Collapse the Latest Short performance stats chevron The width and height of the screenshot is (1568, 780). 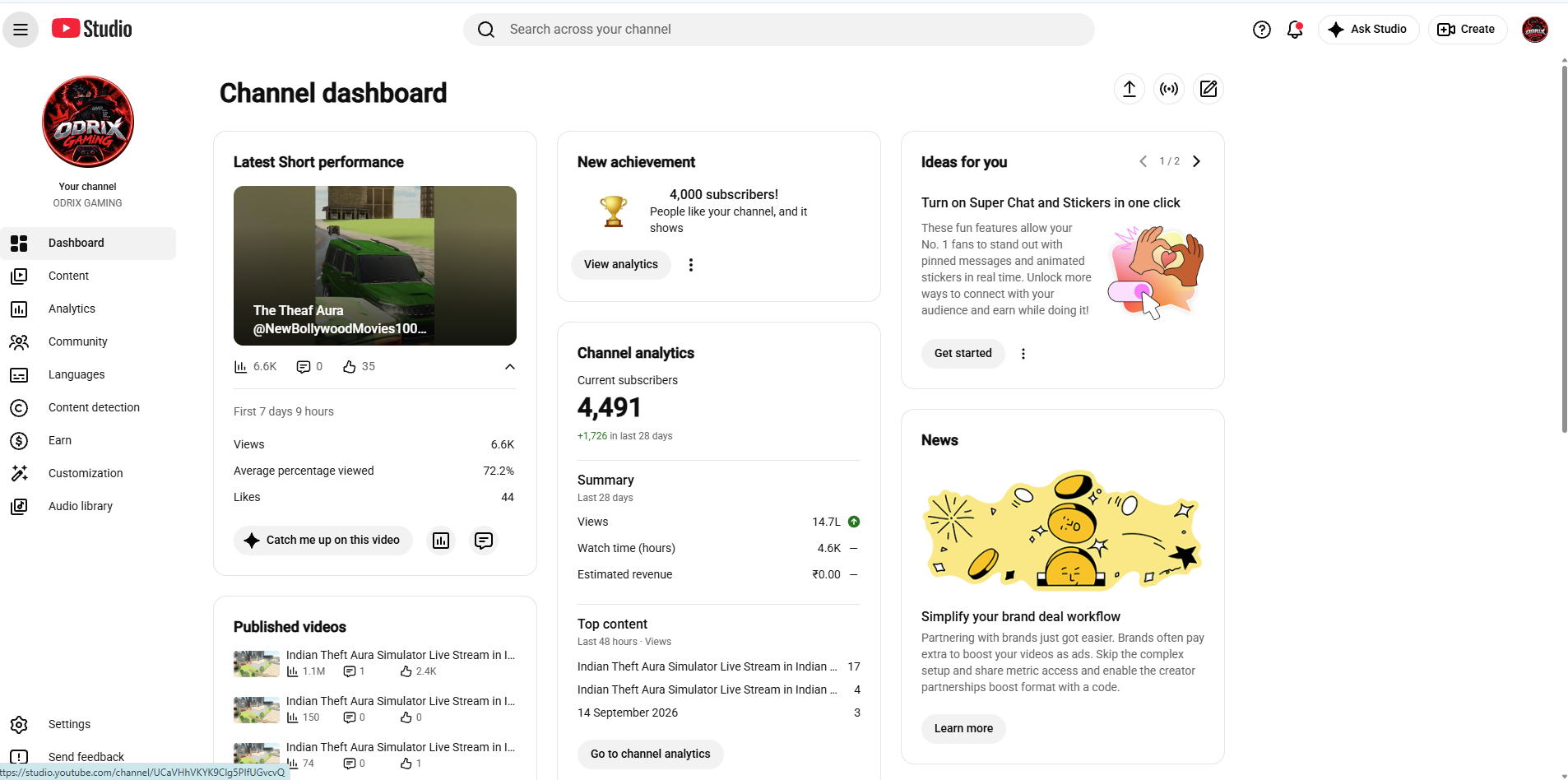pos(510,367)
